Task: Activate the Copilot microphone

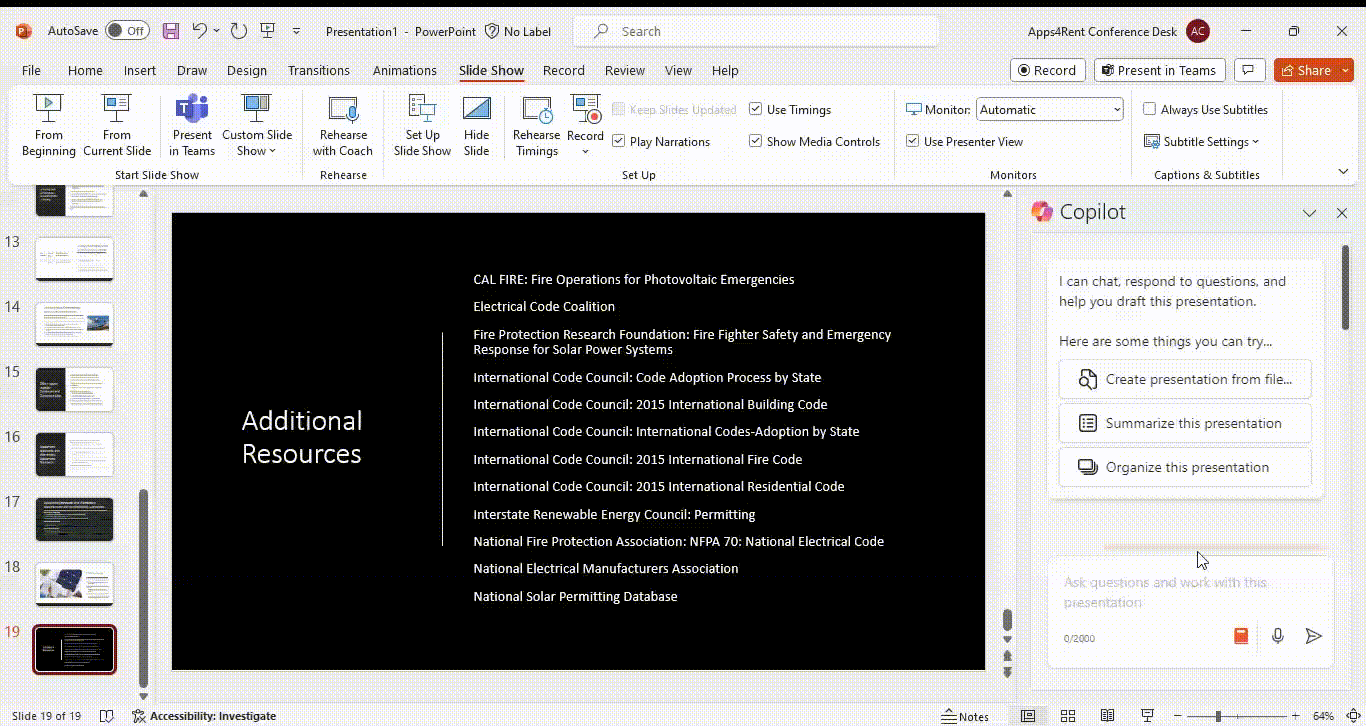Action: click(x=1277, y=636)
